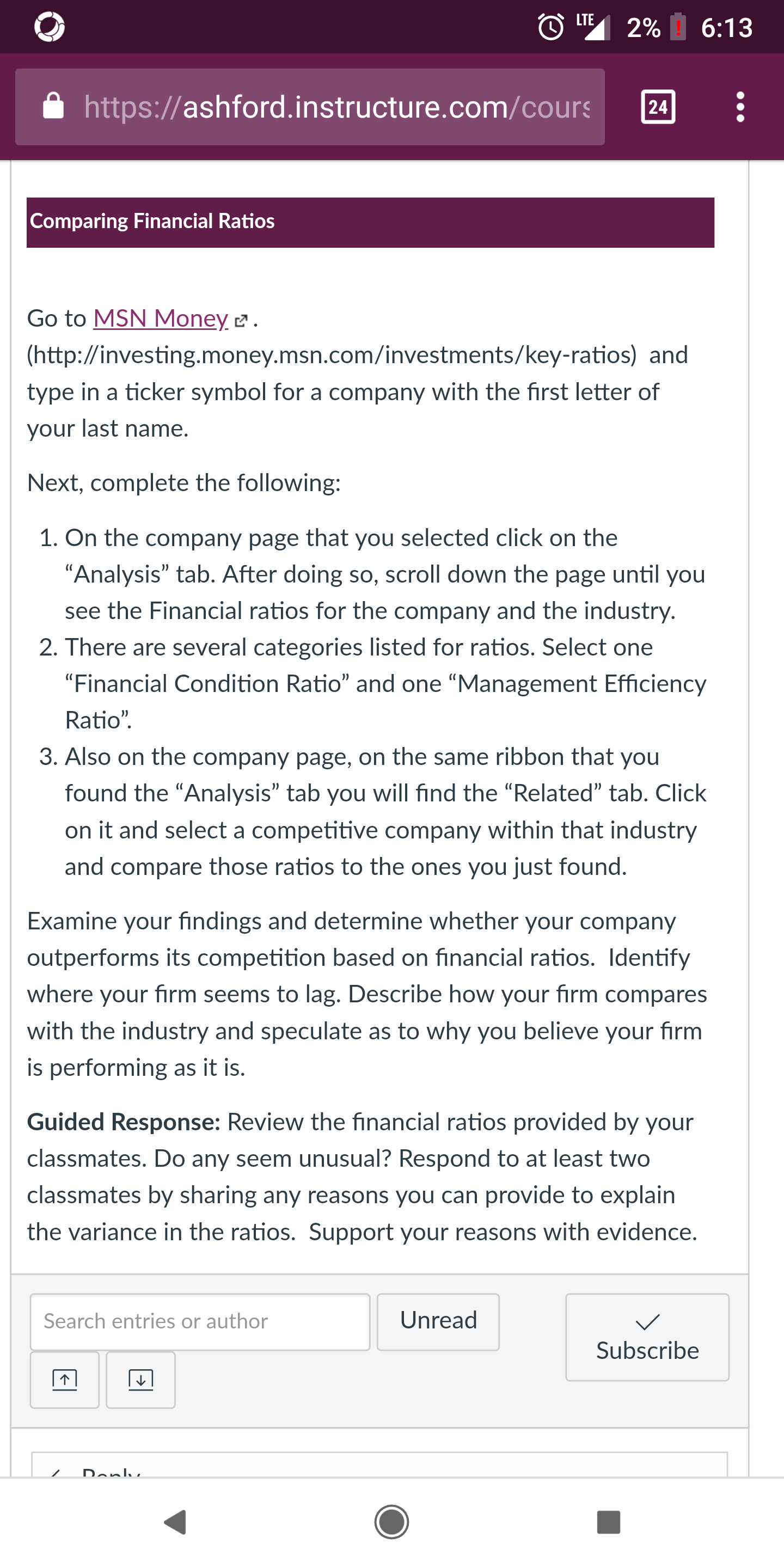Open the tab switcher showing 24 tabs
The width and height of the screenshot is (784, 1568).
click(x=658, y=107)
